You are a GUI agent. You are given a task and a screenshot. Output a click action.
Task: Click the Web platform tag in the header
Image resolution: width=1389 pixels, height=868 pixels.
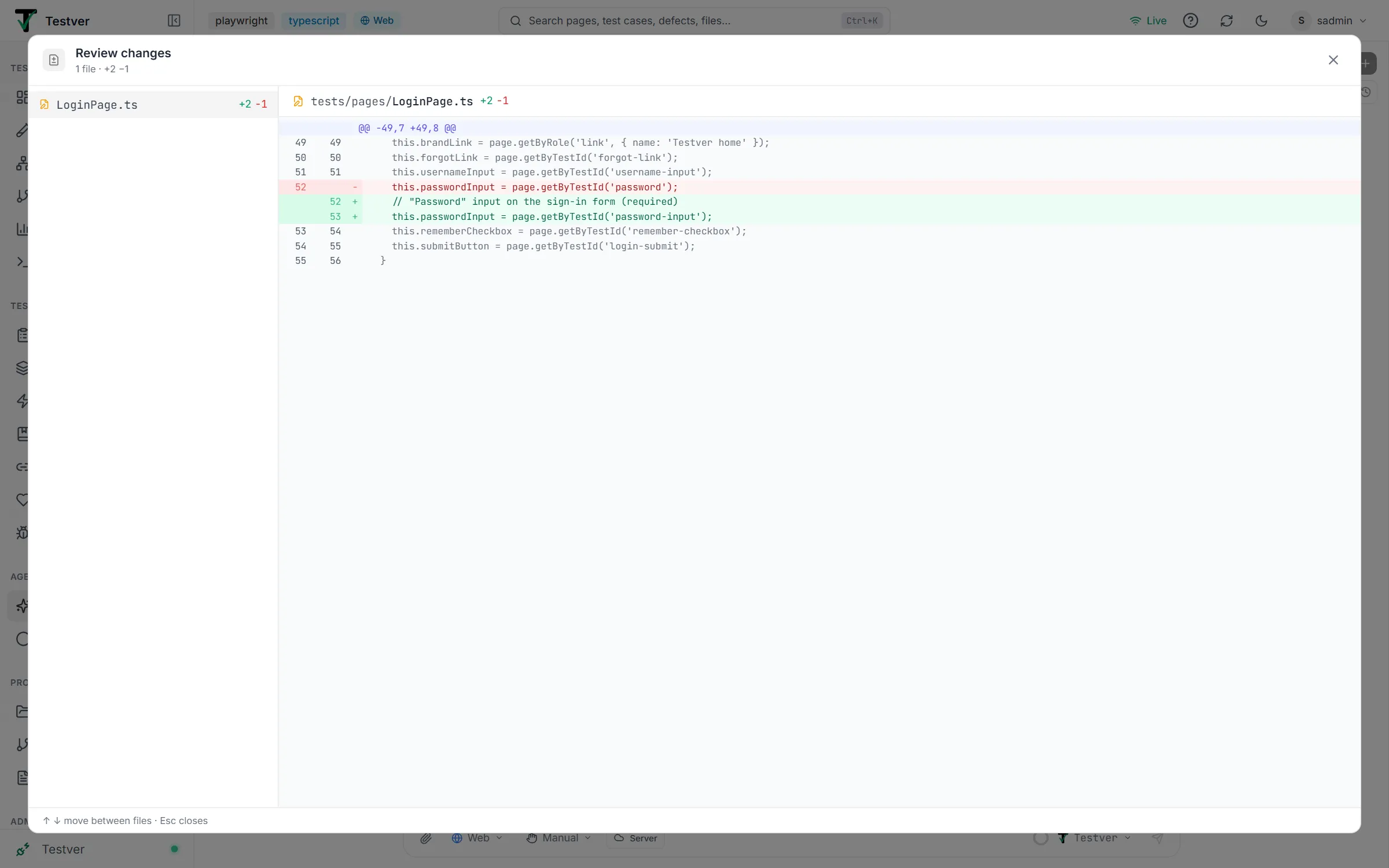pyautogui.click(x=377, y=21)
